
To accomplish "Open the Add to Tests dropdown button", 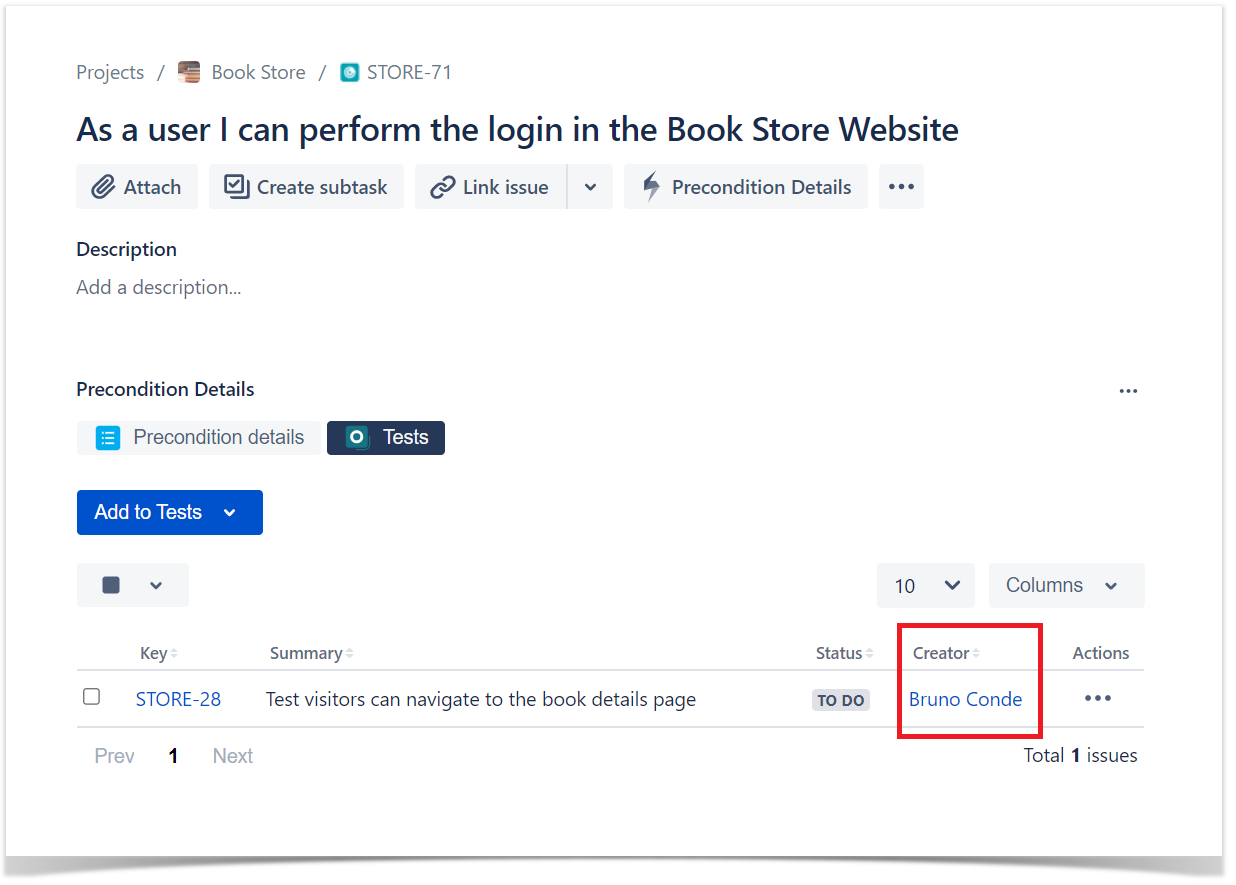I will 170,512.
